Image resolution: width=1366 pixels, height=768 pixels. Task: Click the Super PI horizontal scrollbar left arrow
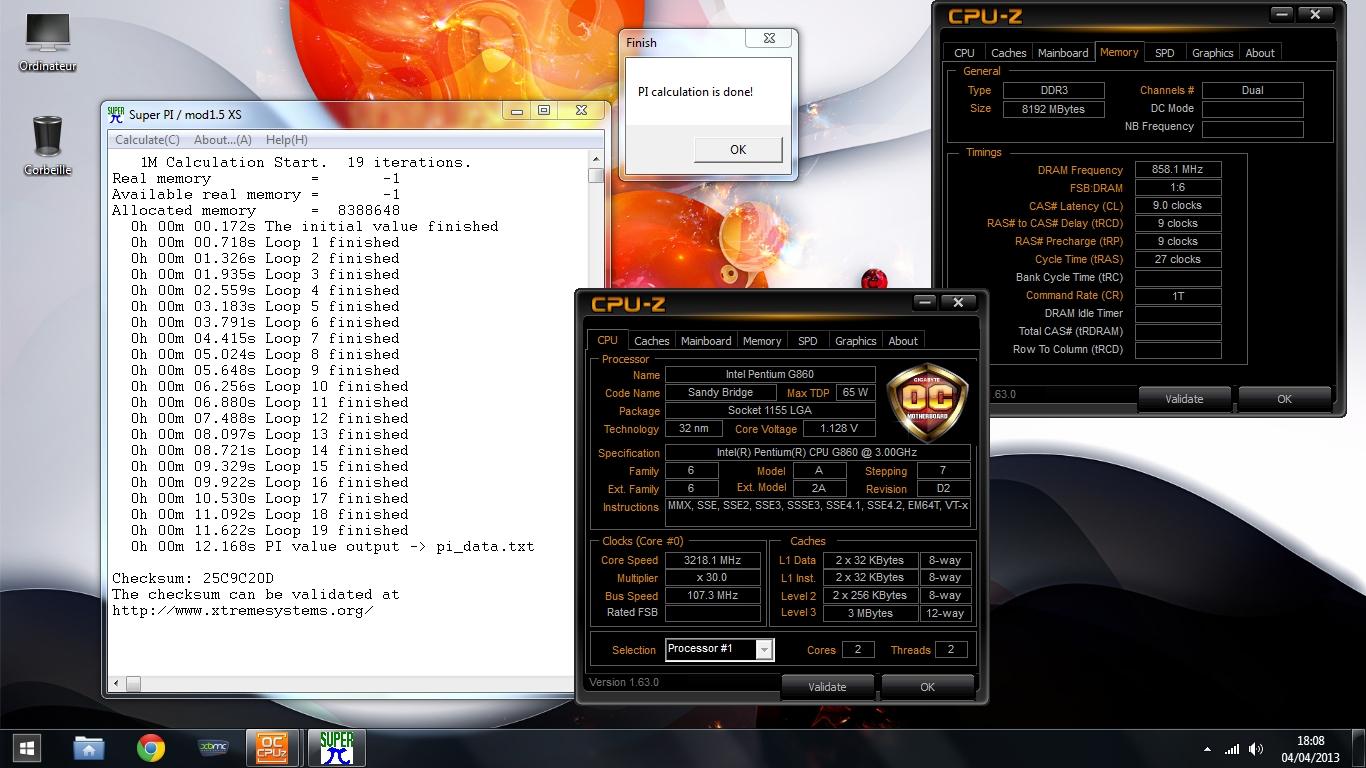coord(117,684)
